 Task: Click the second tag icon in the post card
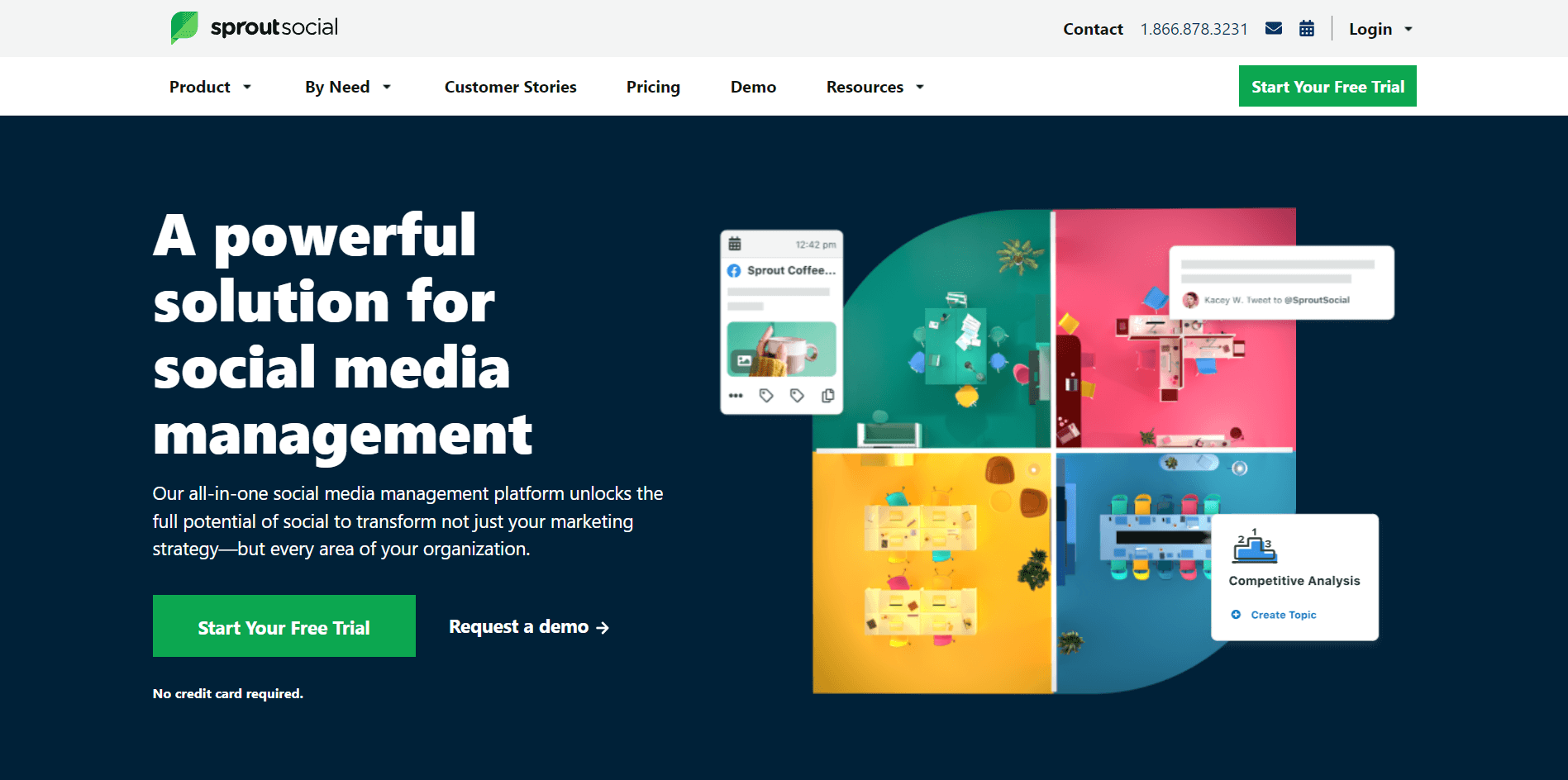pyautogui.click(x=797, y=396)
